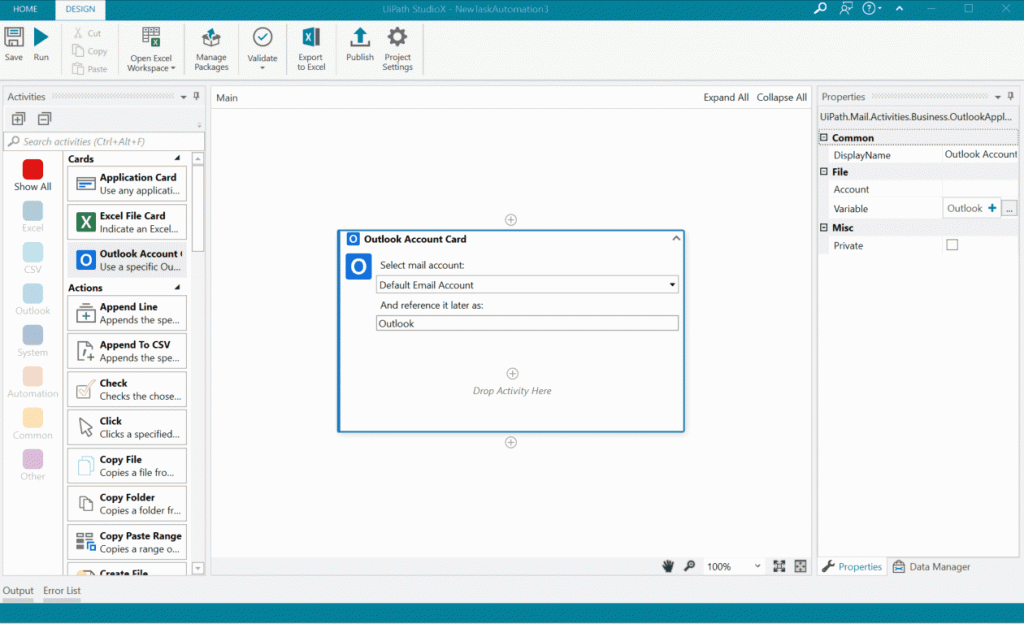The width and height of the screenshot is (1024, 624).
Task: Click Collapse All in designer
Action: (781, 97)
